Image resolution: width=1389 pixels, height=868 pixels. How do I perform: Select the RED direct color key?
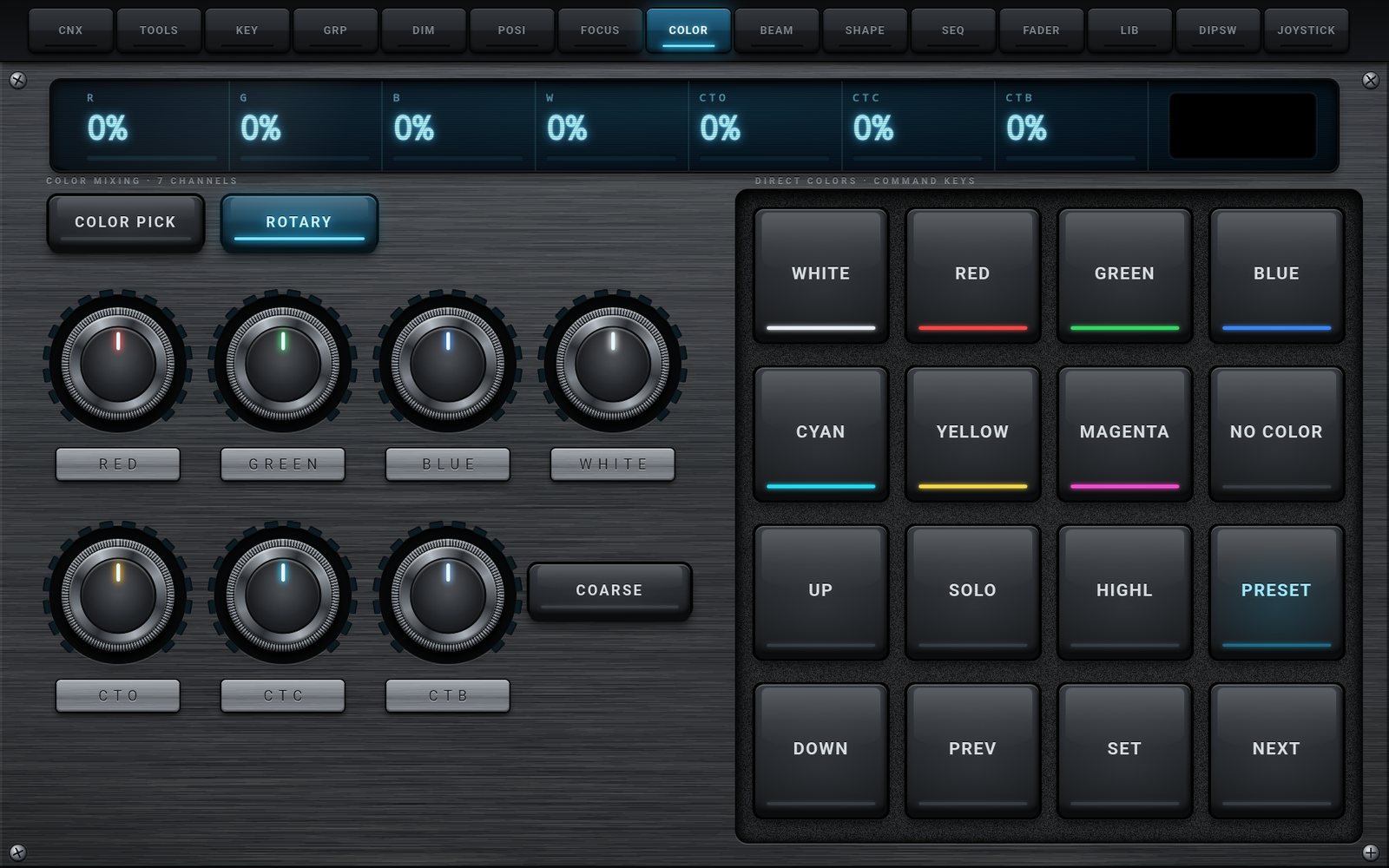click(972, 274)
